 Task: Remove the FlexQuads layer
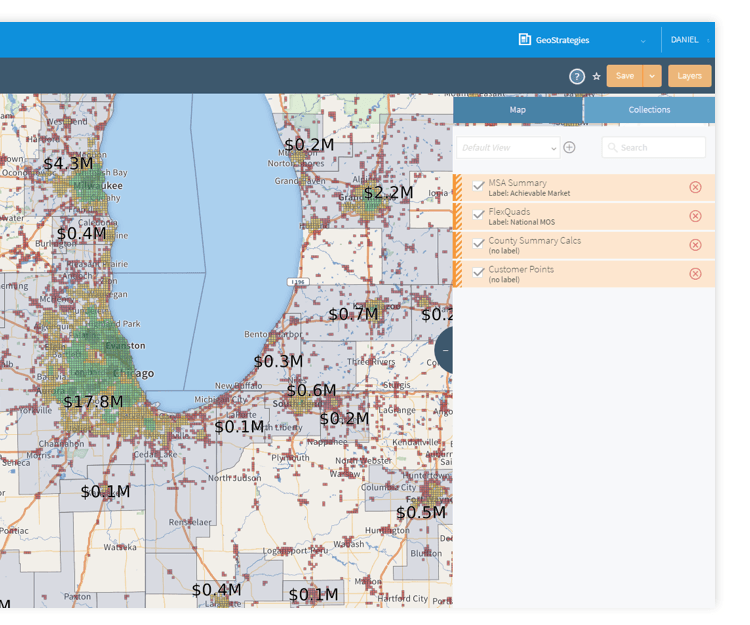[695, 216]
